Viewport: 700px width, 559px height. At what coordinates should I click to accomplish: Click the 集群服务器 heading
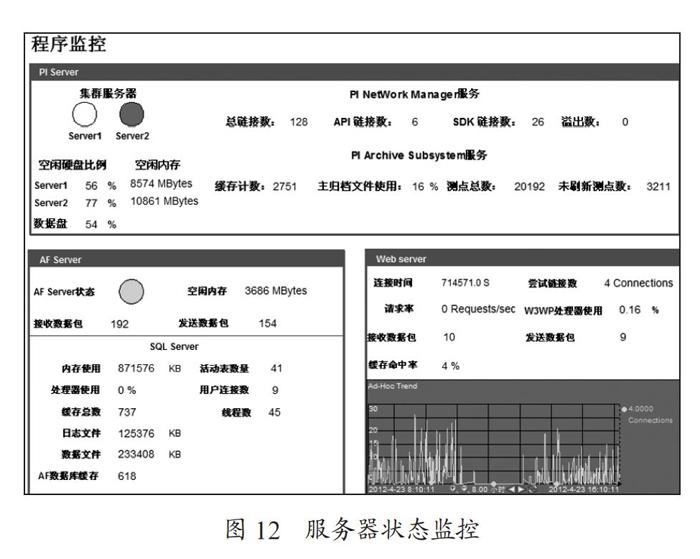tap(108, 93)
